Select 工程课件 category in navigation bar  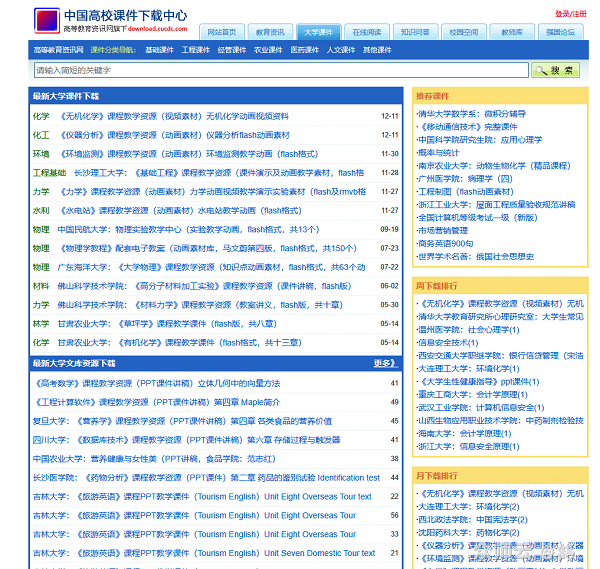pos(195,49)
